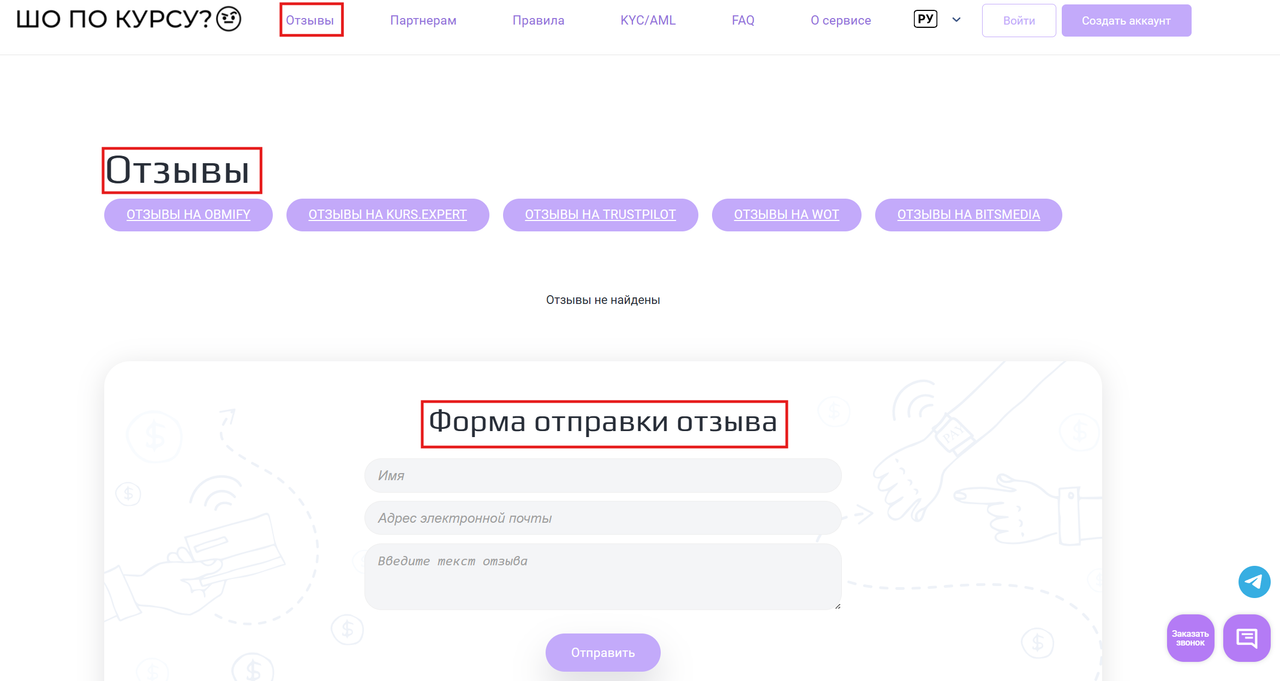This screenshot has width=1280, height=681.
Task: Open the KYC/AML page
Action: coord(648,20)
